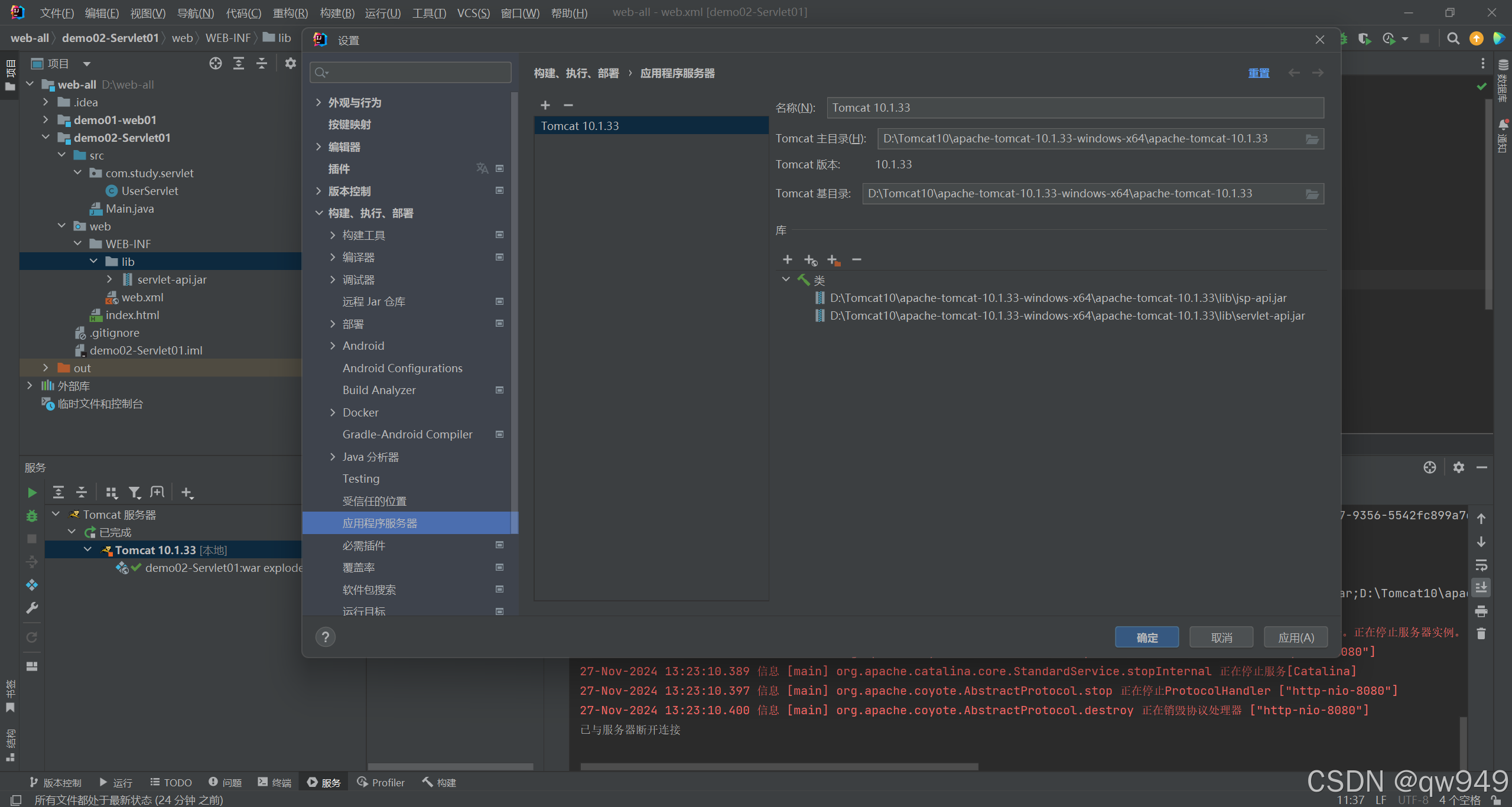Click the 确定 button to confirm settings
1512x807 pixels.
point(1146,637)
